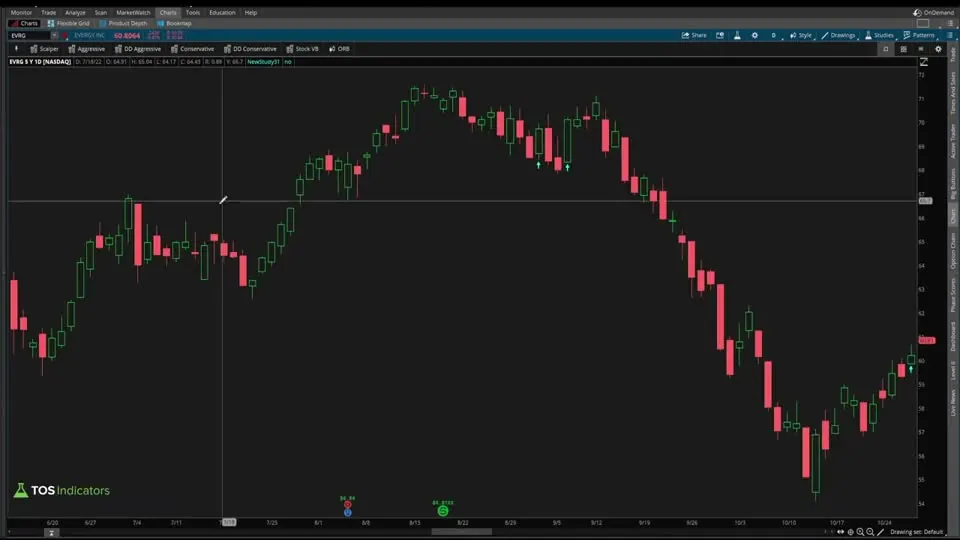Viewport: 960px width, 540px height.
Task: Open the blue toolbar list menu icon
Action: pos(950,36)
